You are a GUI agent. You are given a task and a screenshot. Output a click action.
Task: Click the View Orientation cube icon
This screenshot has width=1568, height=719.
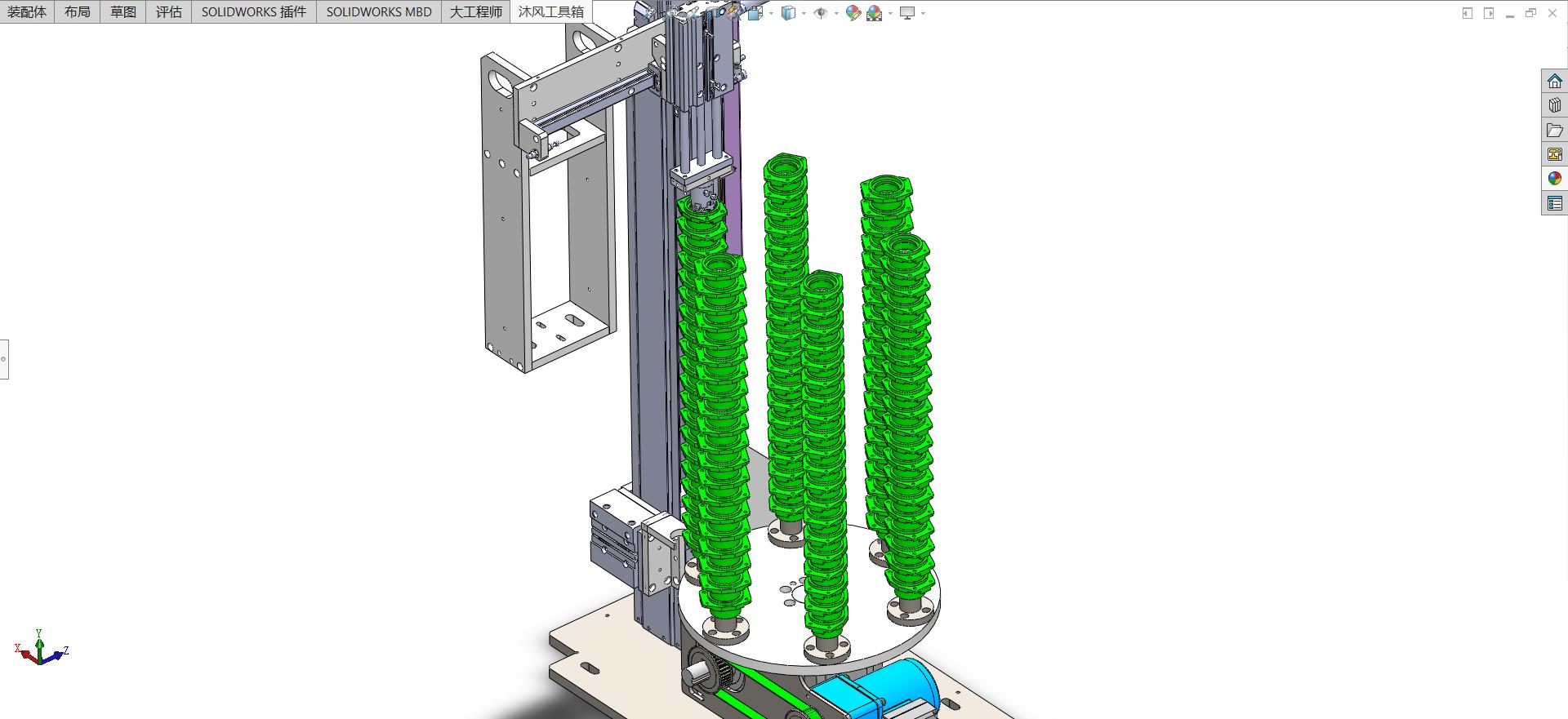755,13
